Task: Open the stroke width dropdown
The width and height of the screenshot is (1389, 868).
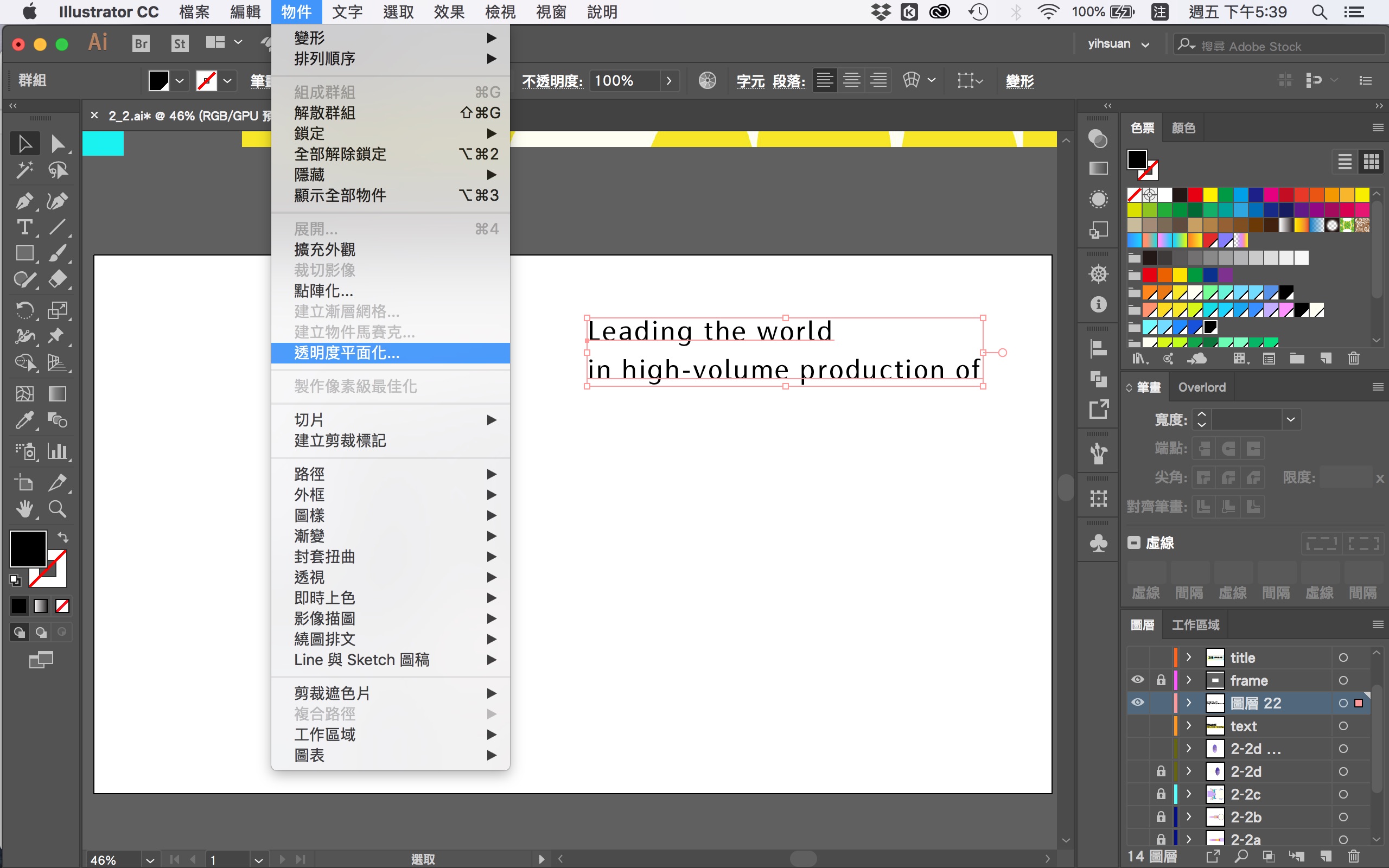Action: tap(1290, 420)
